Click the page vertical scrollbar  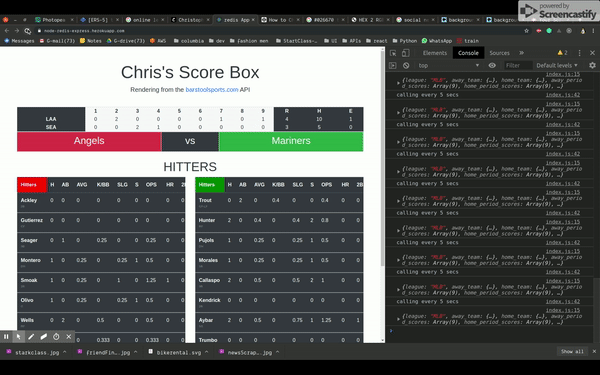pyautogui.click(x=382, y=159)
